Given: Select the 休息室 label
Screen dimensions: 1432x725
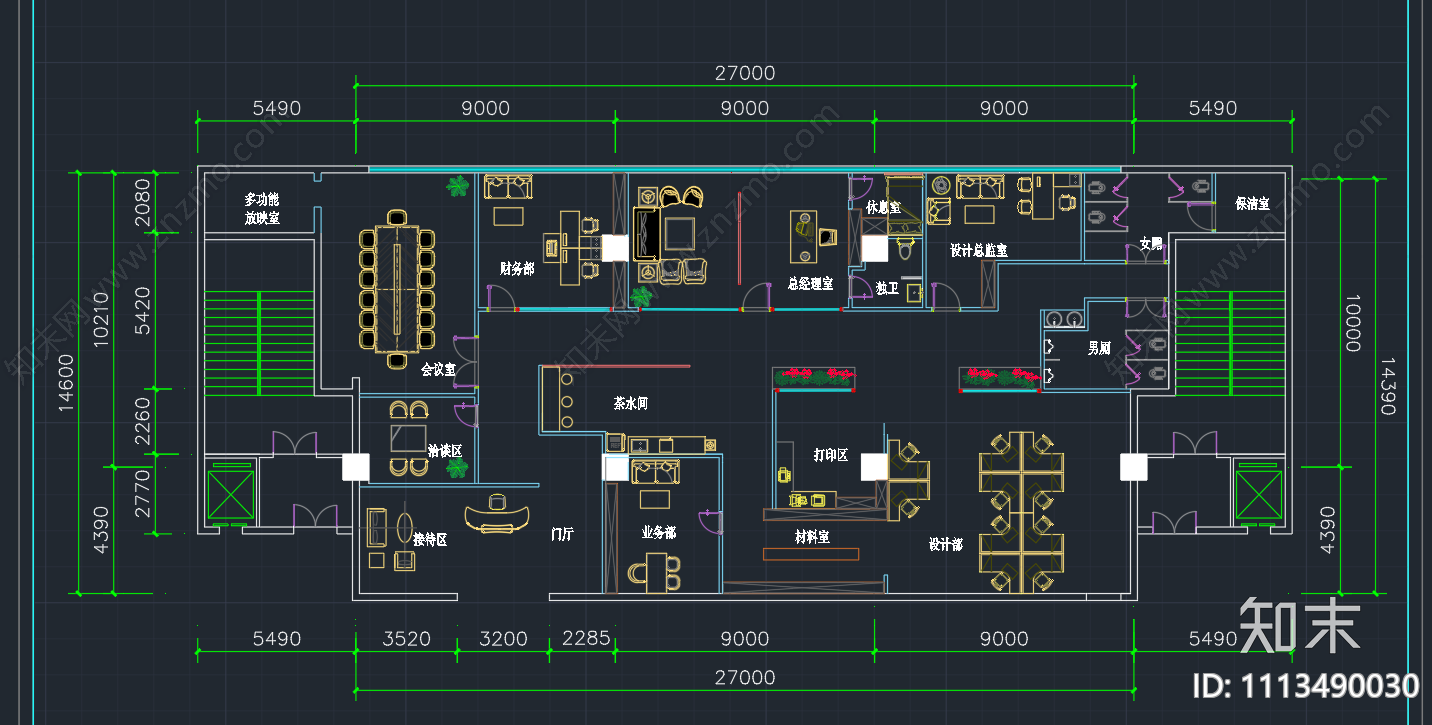Looking at the screenshot, I should click(x=883, y=207).
